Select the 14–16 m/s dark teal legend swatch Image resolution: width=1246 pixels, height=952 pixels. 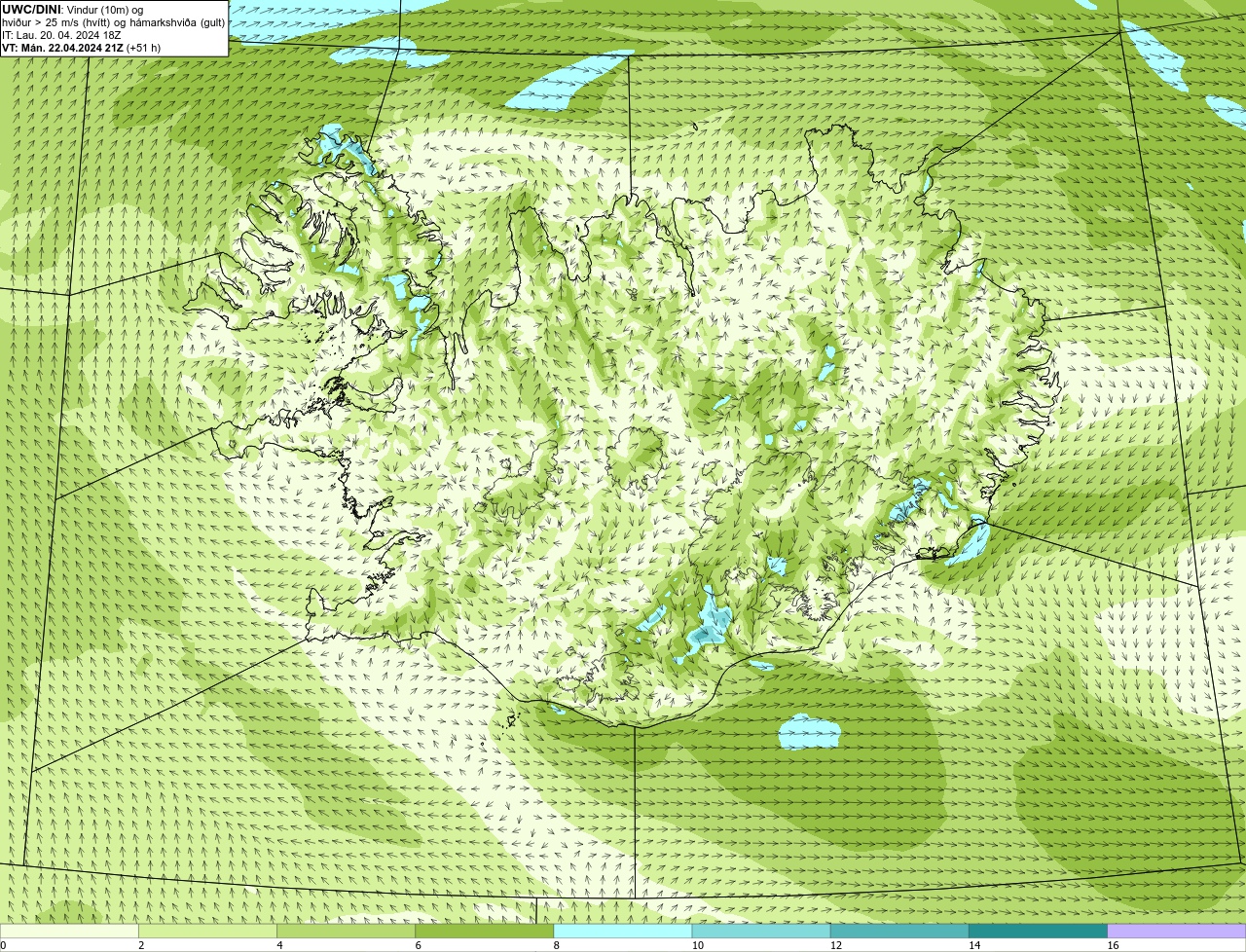pos(1038,931)
